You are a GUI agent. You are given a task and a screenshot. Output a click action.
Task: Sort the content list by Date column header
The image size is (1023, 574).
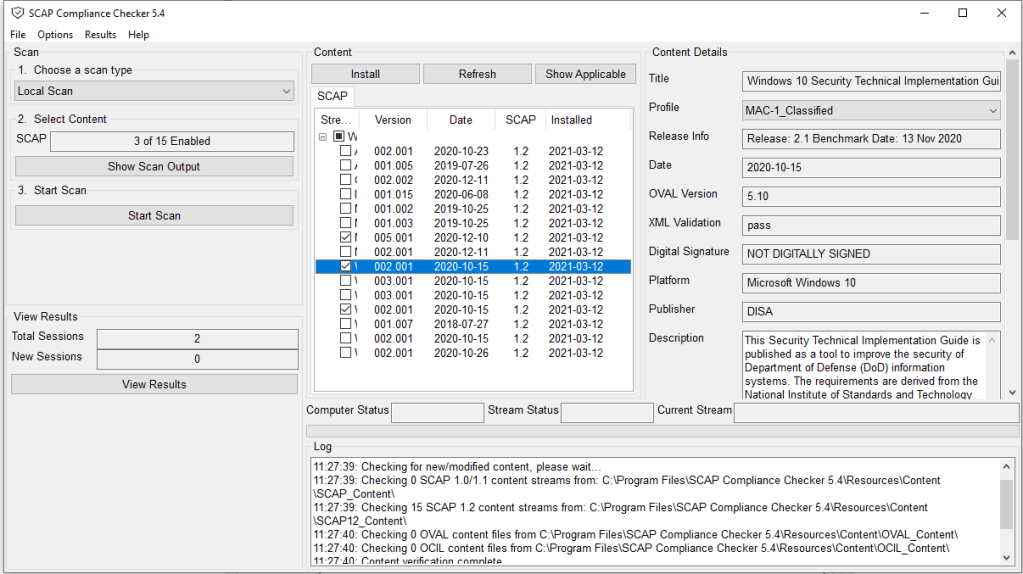(460, 120)
